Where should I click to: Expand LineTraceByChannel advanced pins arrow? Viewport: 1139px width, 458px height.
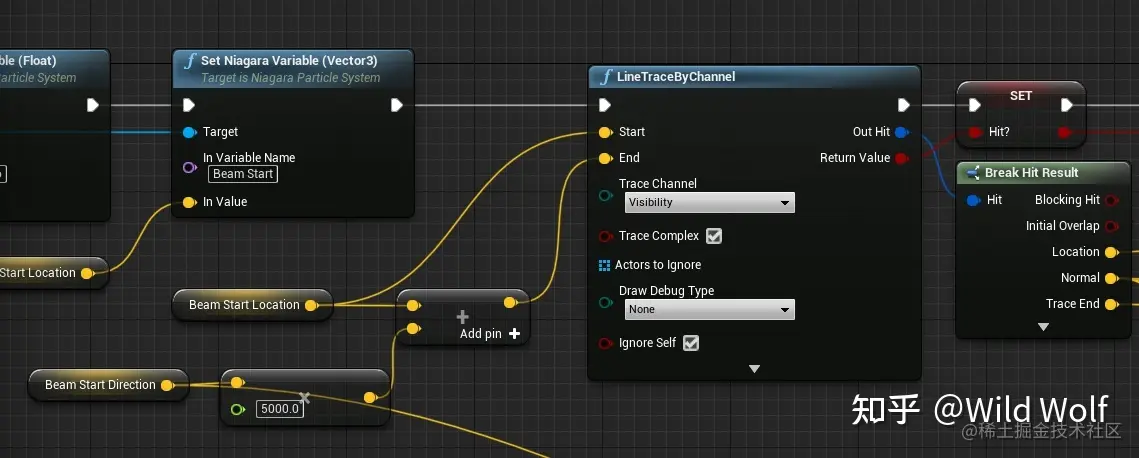(754, 369)
